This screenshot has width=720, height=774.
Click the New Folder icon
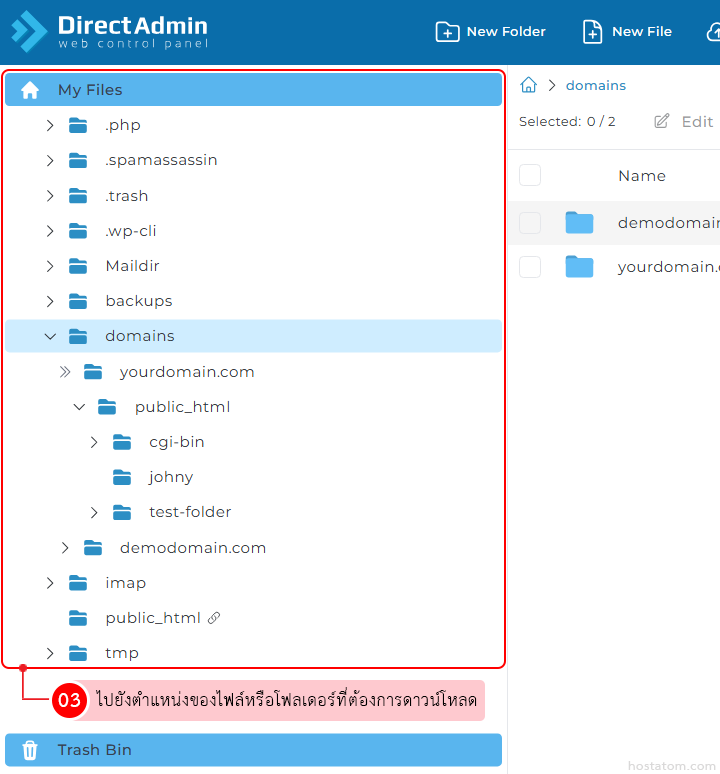tap(447, 32)
